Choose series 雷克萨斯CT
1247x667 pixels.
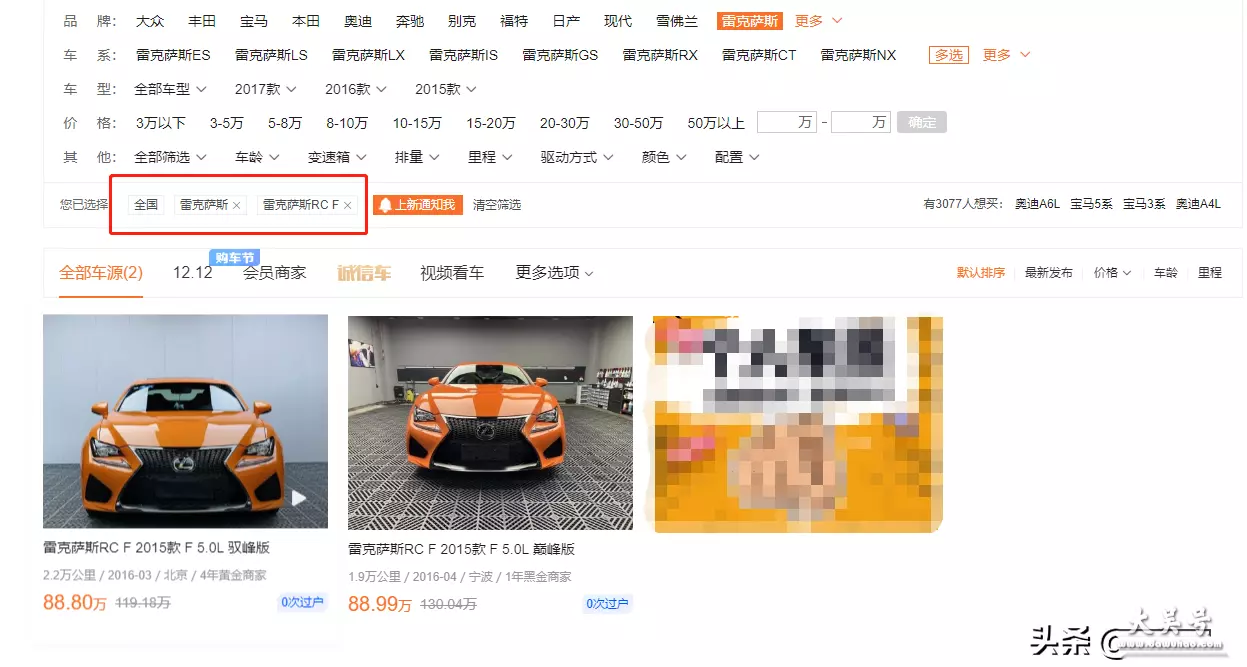tap(759, 55)
